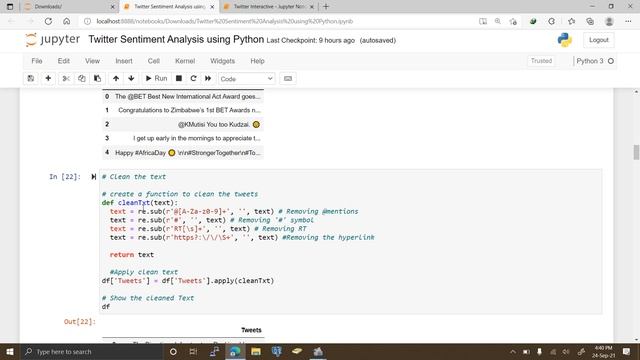The image size is (640, 360).
Task: Open the taskbar clock and date
Action: tap(603, 351)
